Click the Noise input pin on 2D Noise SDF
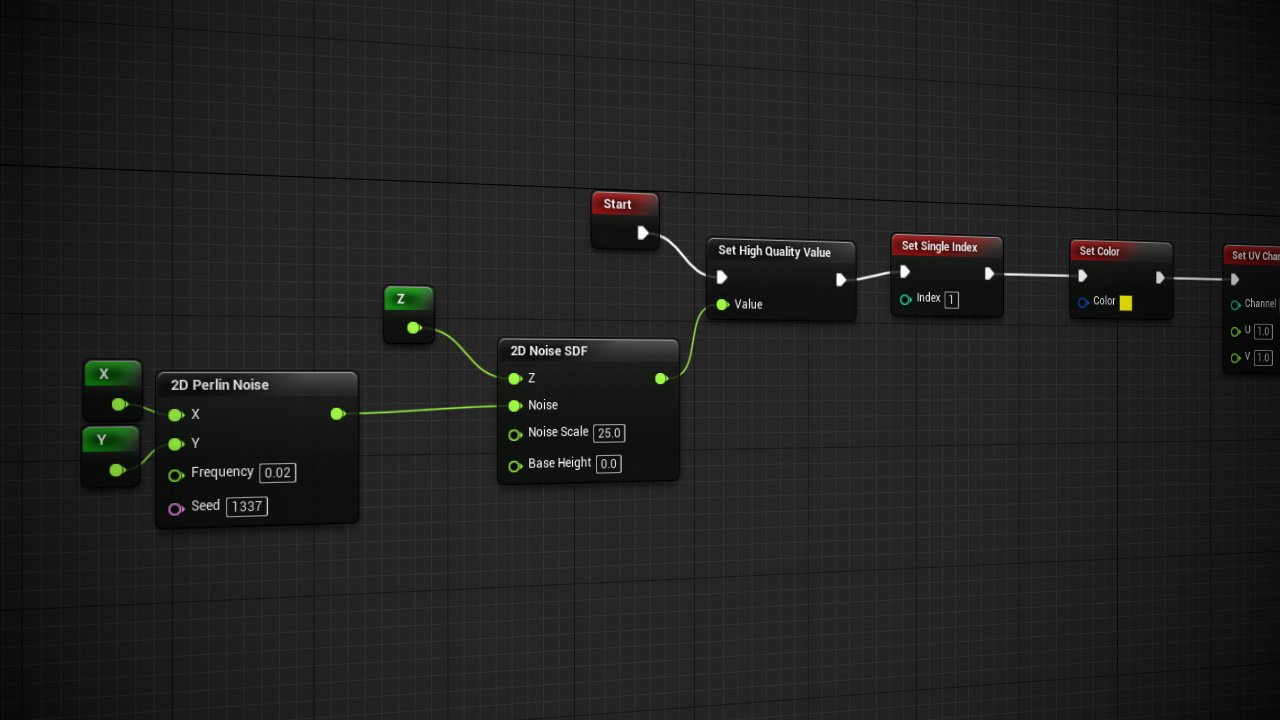The image size is (1280, 720). coord(515,405)
